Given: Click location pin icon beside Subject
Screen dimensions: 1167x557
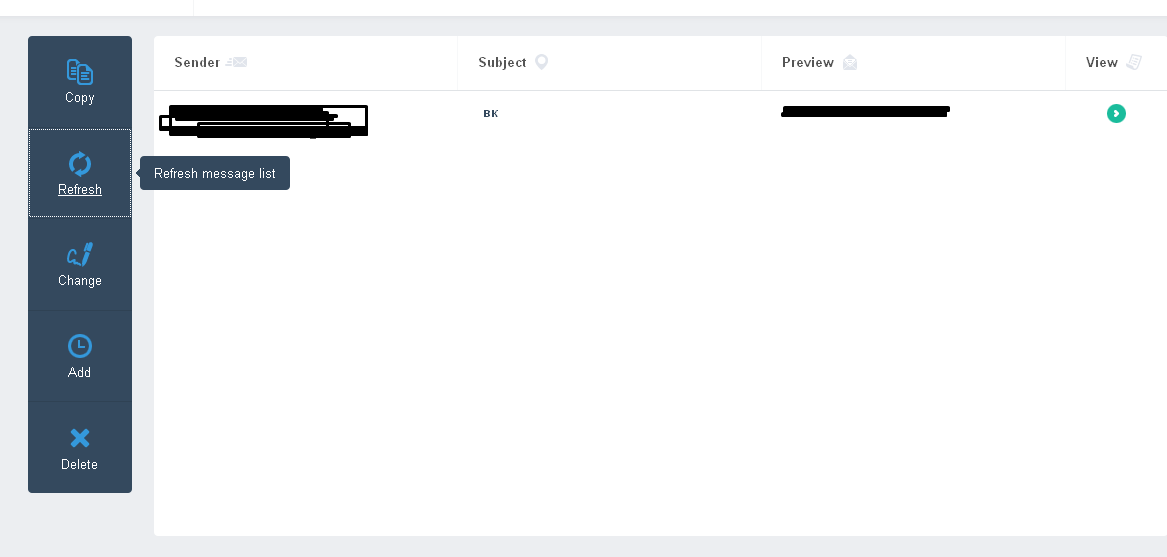Looking at the screenshot, I should [542, 62].
